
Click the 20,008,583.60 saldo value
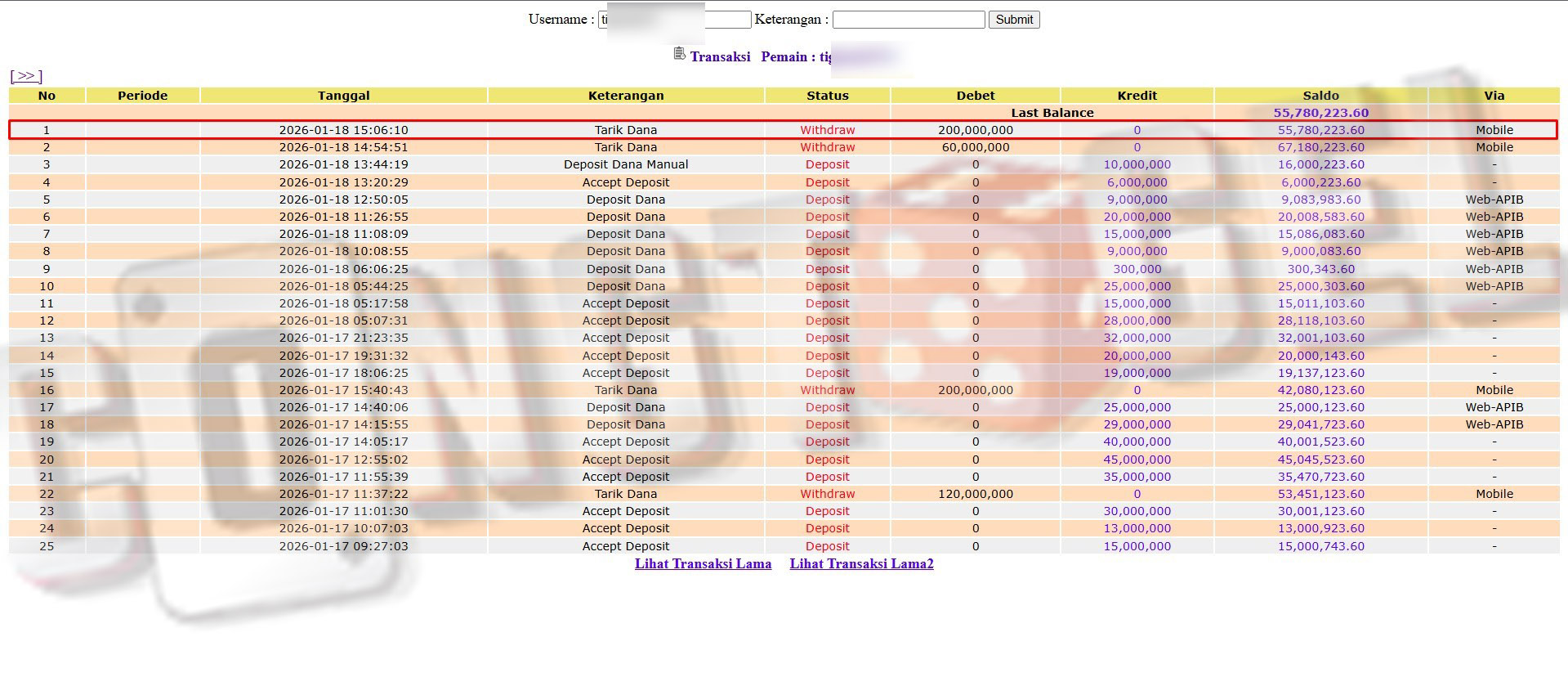(x=1321, y=217)
